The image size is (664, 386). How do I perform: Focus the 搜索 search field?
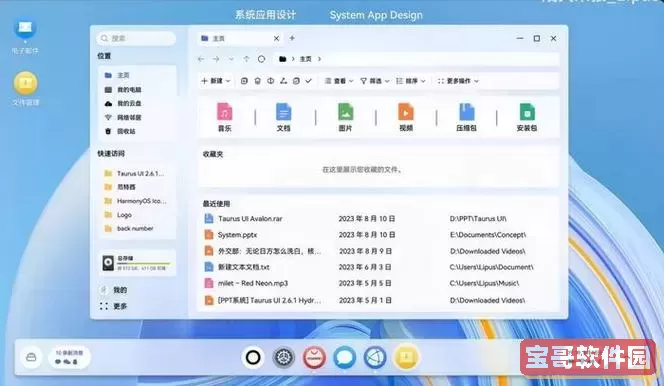(x=136, y=39)
